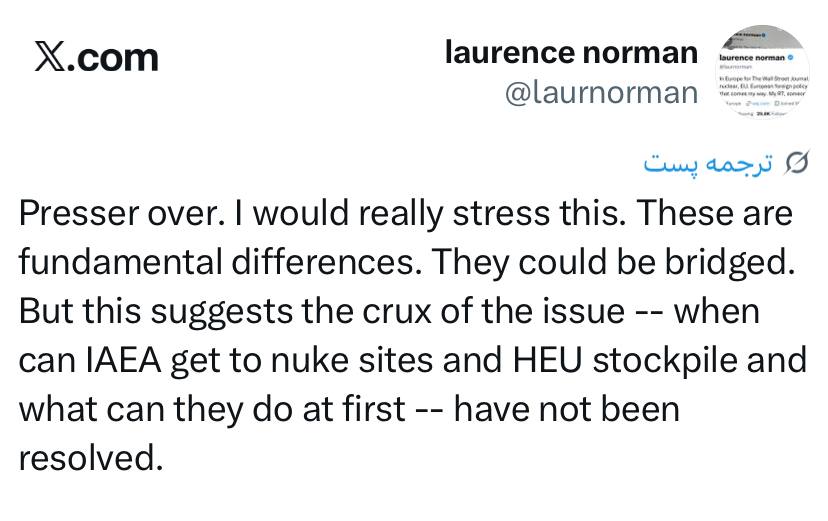Click the blue verified badge inside the avatar
This screenshot has height=521, width=828.
[791, 58]
